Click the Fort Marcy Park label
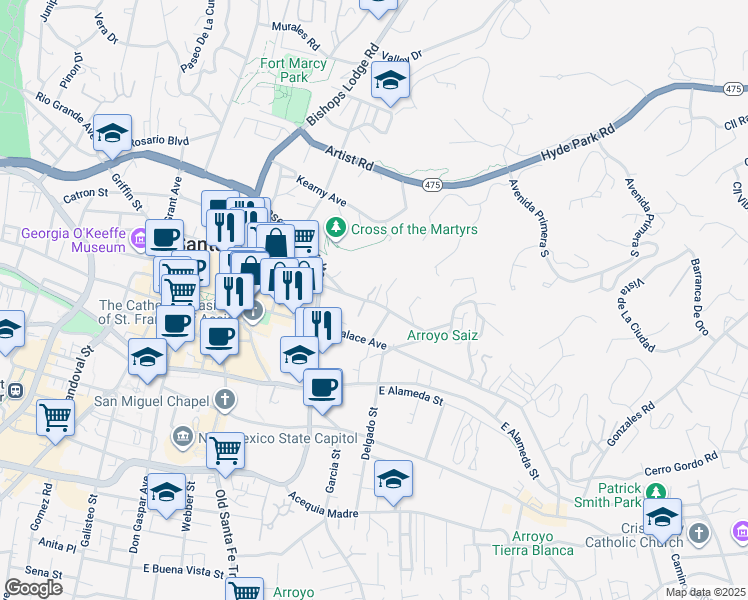Image resolution: width=748 pixels, height=600 pixels. [292, 70]
